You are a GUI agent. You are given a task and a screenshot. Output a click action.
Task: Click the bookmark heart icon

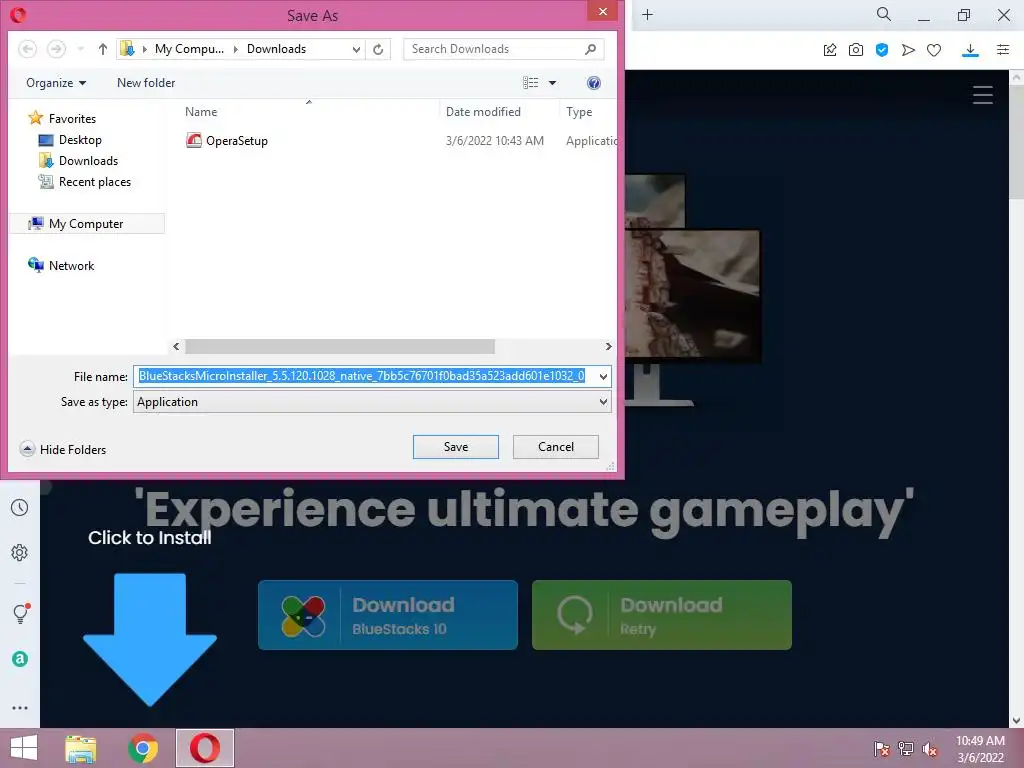[934, 50]
